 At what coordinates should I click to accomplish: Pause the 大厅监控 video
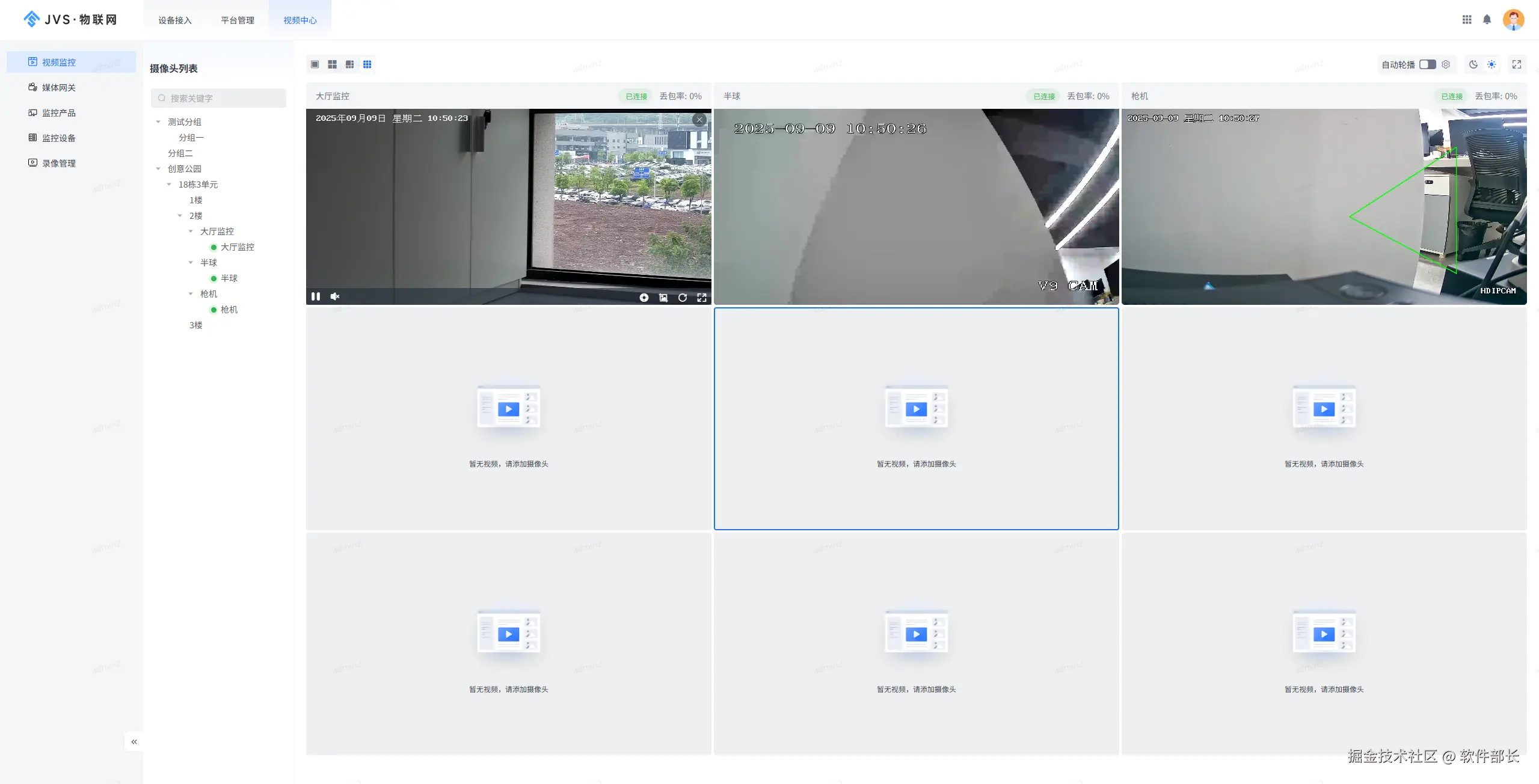[316, 296]
